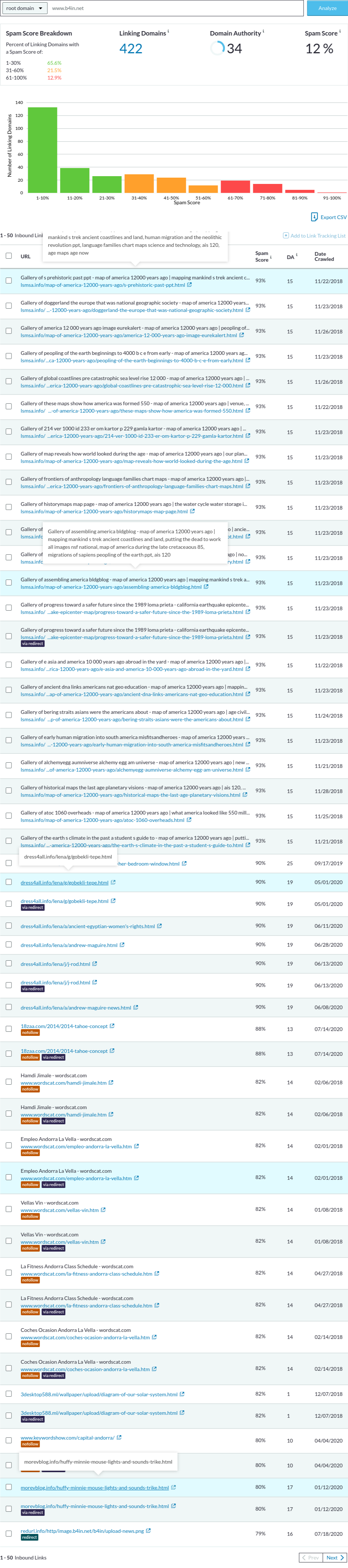Open external link icon next to keywordshow.com capital-andorra URL
348x1568 pixels.
[x=119, y=1437]
